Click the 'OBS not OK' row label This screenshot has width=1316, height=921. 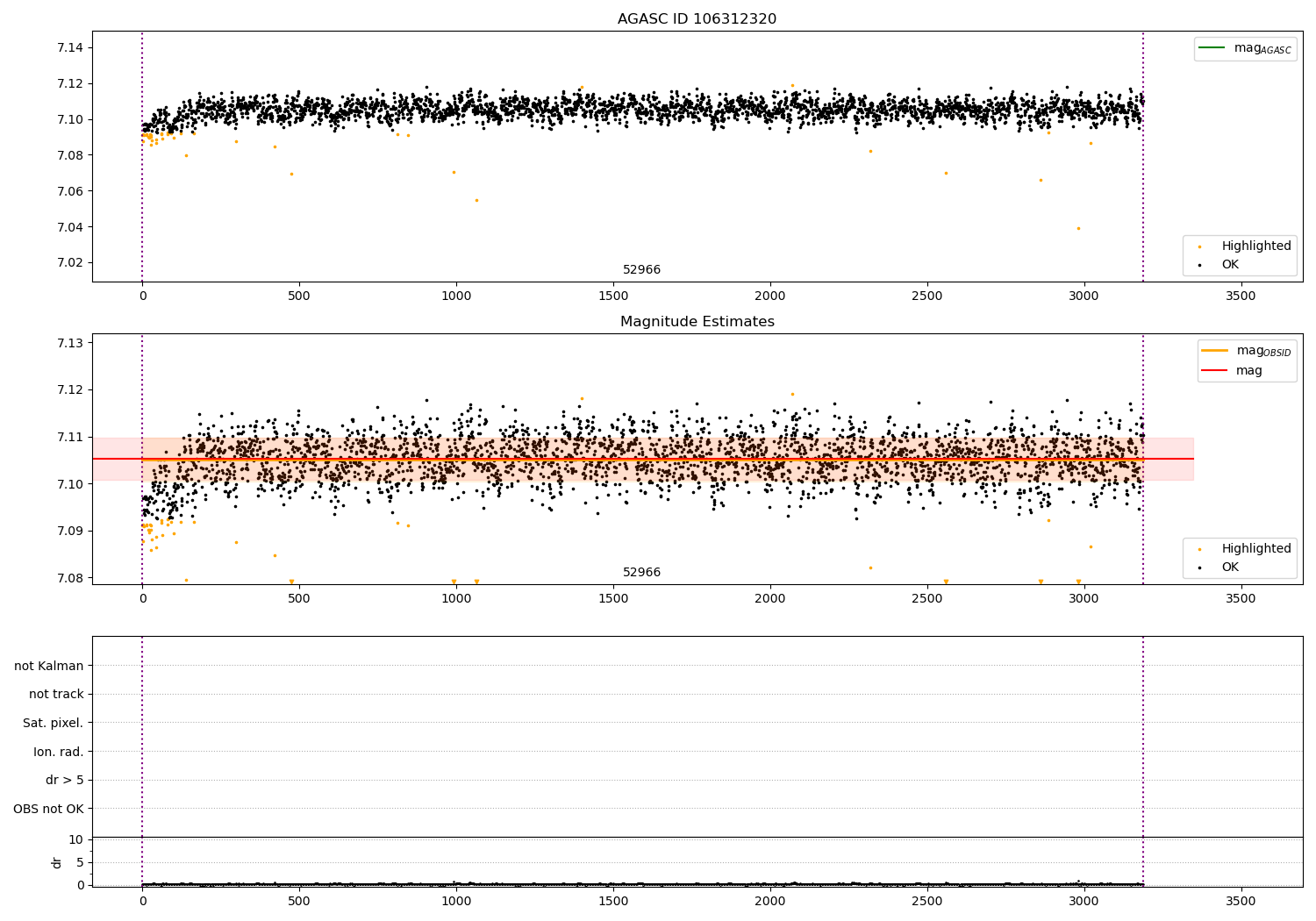(49, 809)
